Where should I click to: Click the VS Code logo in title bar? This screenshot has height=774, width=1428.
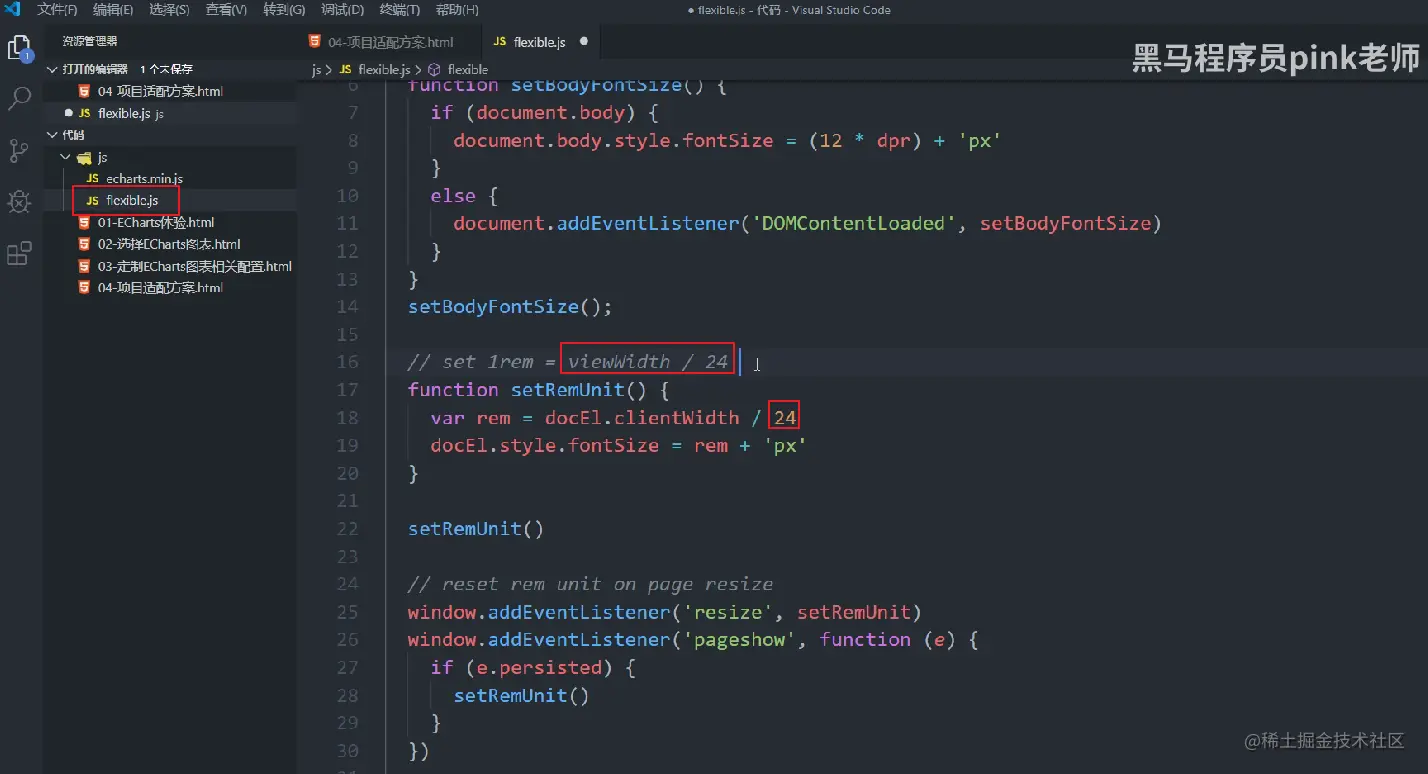click(13, 10)
